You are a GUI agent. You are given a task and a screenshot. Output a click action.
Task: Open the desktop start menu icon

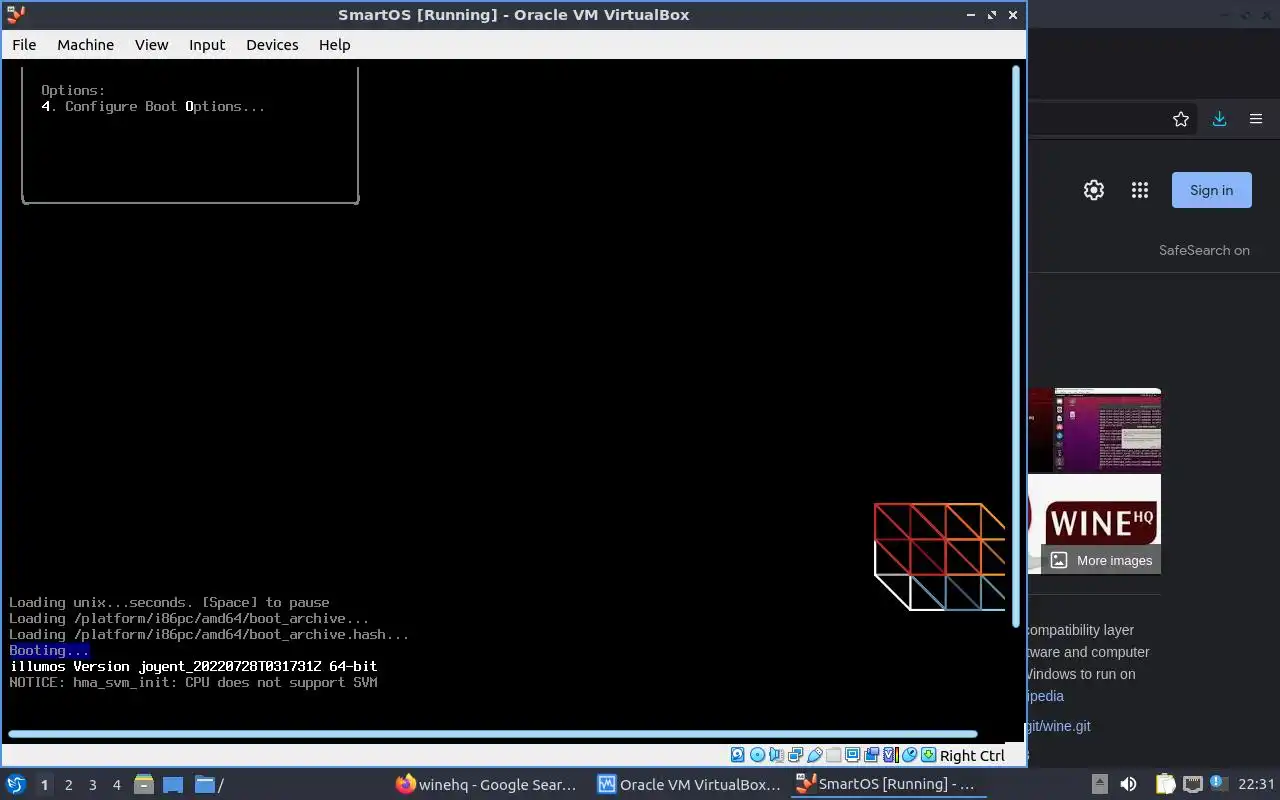tap(15, 784)
